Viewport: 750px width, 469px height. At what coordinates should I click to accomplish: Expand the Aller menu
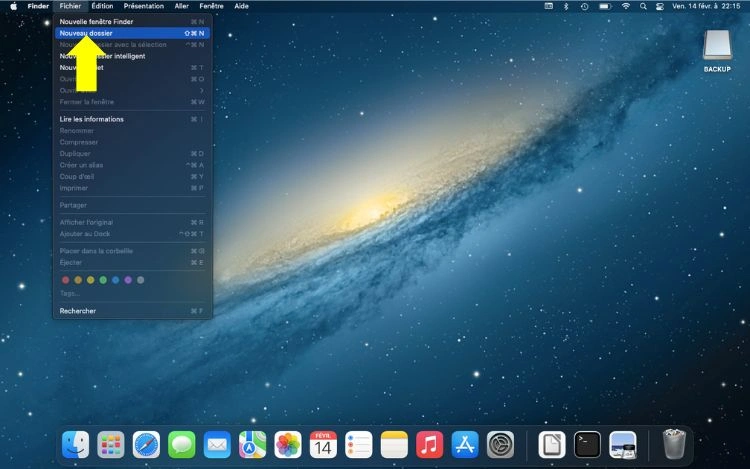tap(181, 6)
